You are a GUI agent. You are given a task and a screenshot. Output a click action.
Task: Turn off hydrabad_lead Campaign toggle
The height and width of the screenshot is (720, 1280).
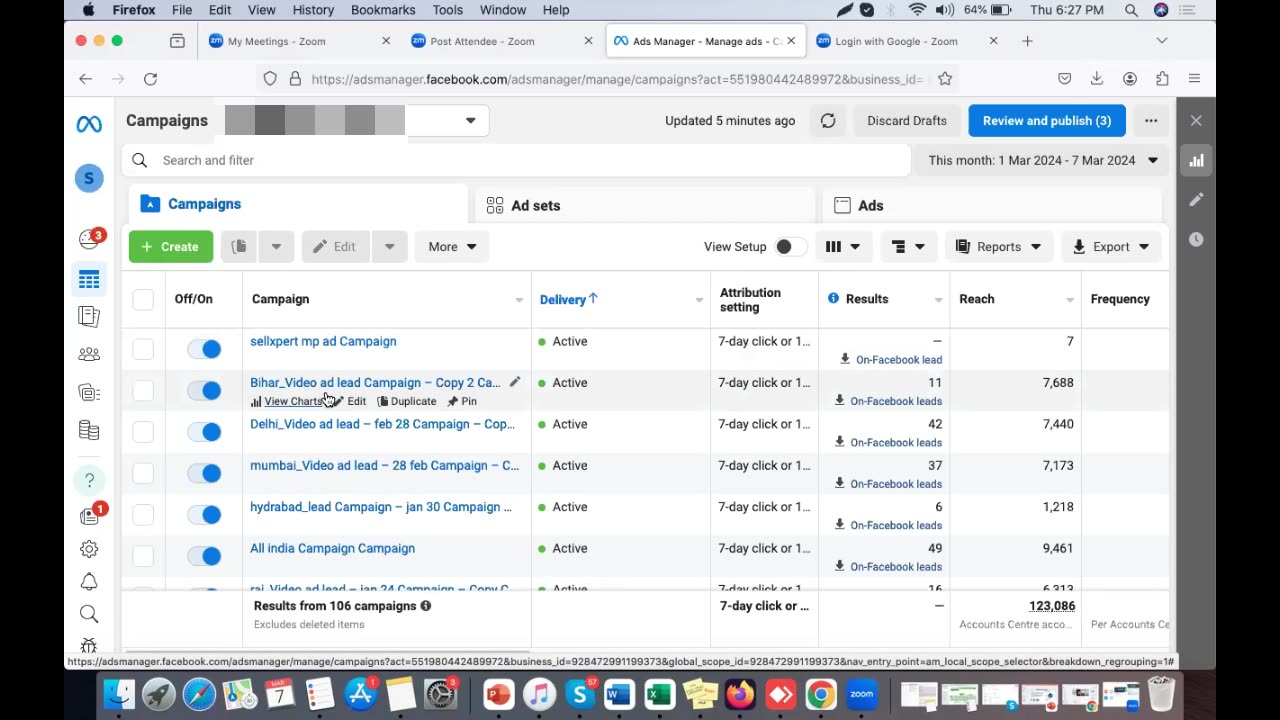pos(204,515)
